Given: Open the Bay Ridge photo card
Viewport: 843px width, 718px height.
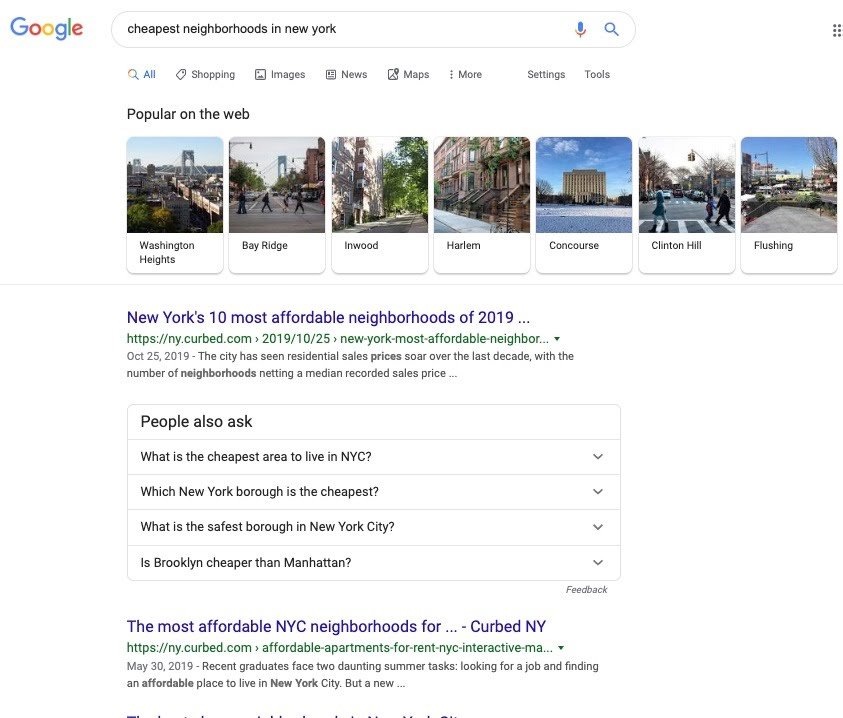Looking at the screenshot, I should coord(277,205).
